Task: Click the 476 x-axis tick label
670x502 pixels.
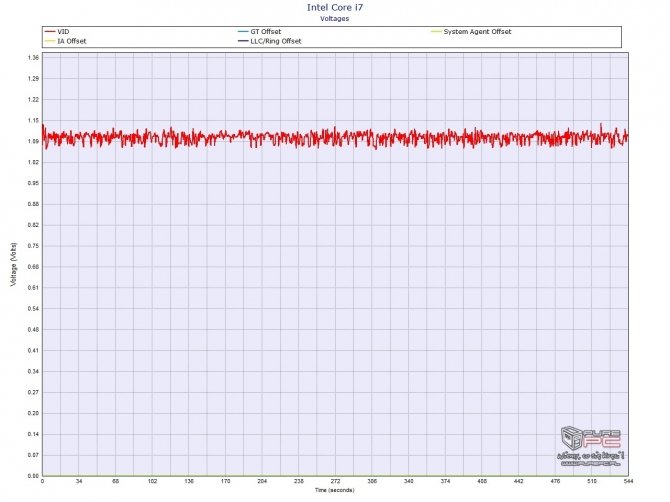Action: pos(555,481)
